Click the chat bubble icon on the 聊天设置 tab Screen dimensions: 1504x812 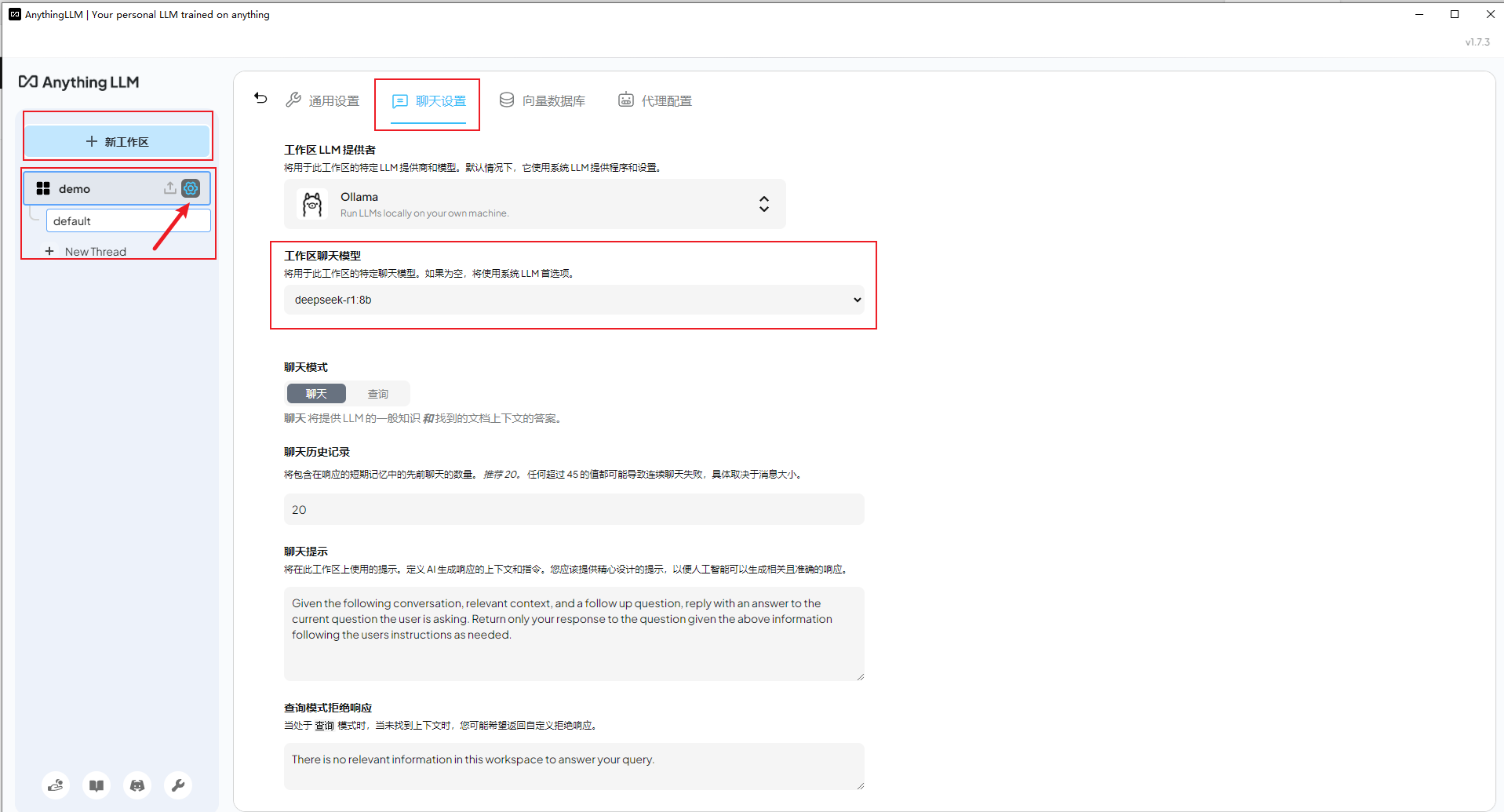coord(400,101)
